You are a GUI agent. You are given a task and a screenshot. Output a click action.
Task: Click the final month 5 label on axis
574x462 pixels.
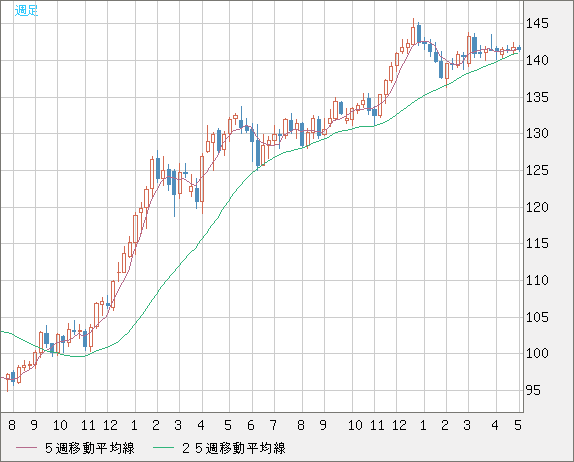pos(518,425)
